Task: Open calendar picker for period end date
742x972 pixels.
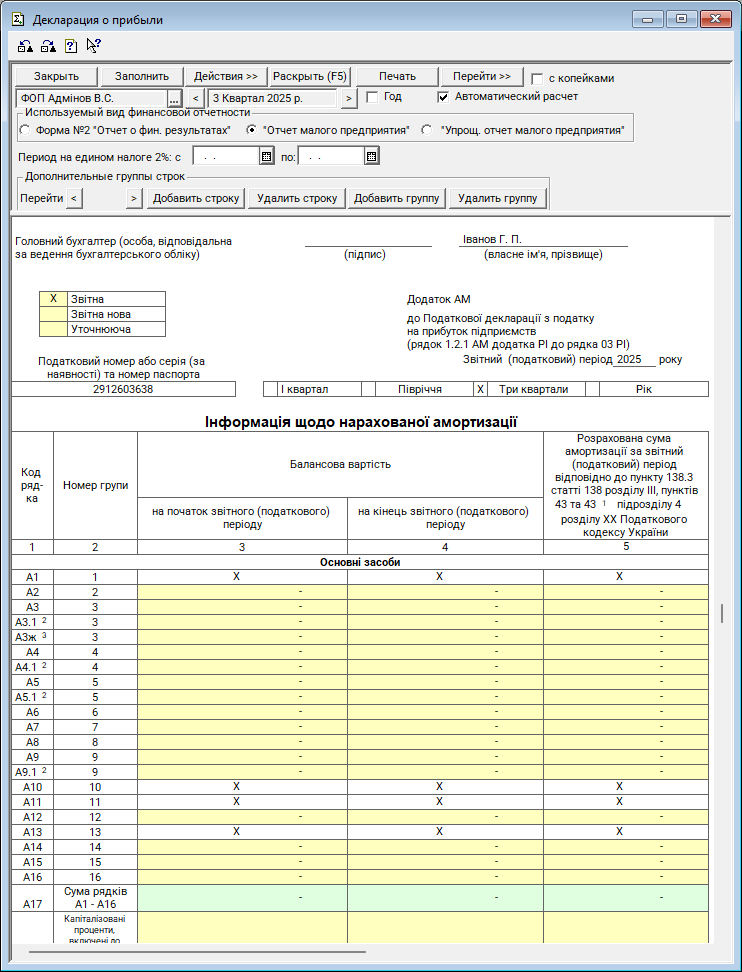Action: (371, 156)
